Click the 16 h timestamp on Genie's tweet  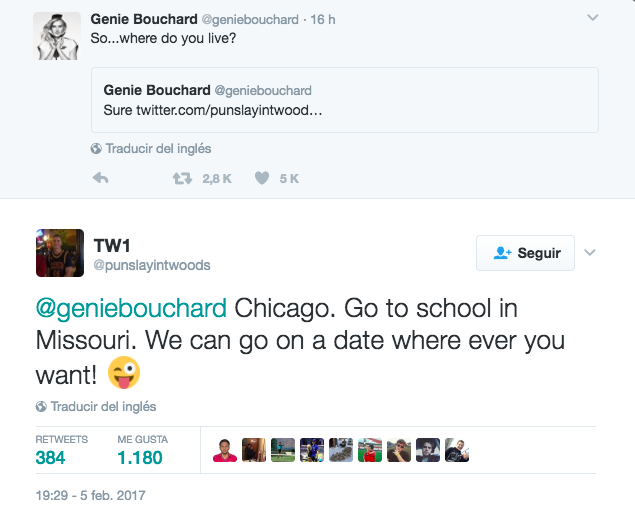point(322,19)
